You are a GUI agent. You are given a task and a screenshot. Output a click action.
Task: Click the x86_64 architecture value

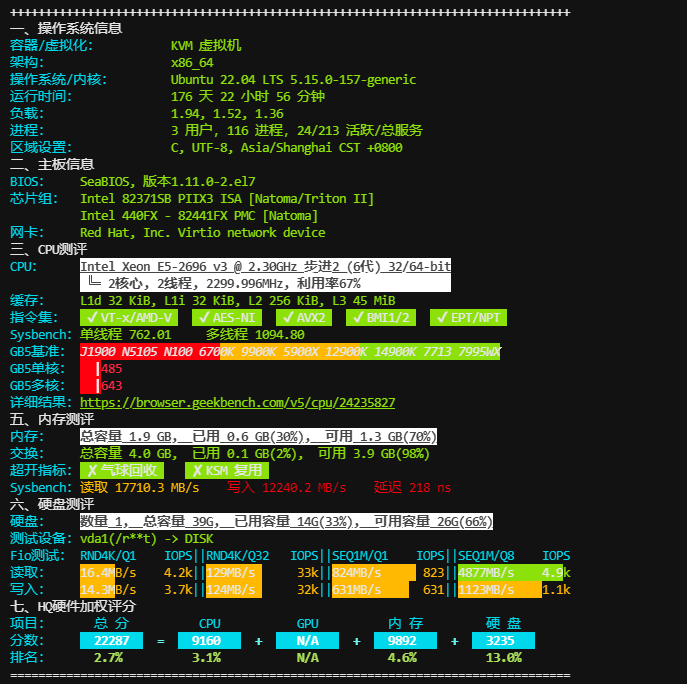click(192, 63)
